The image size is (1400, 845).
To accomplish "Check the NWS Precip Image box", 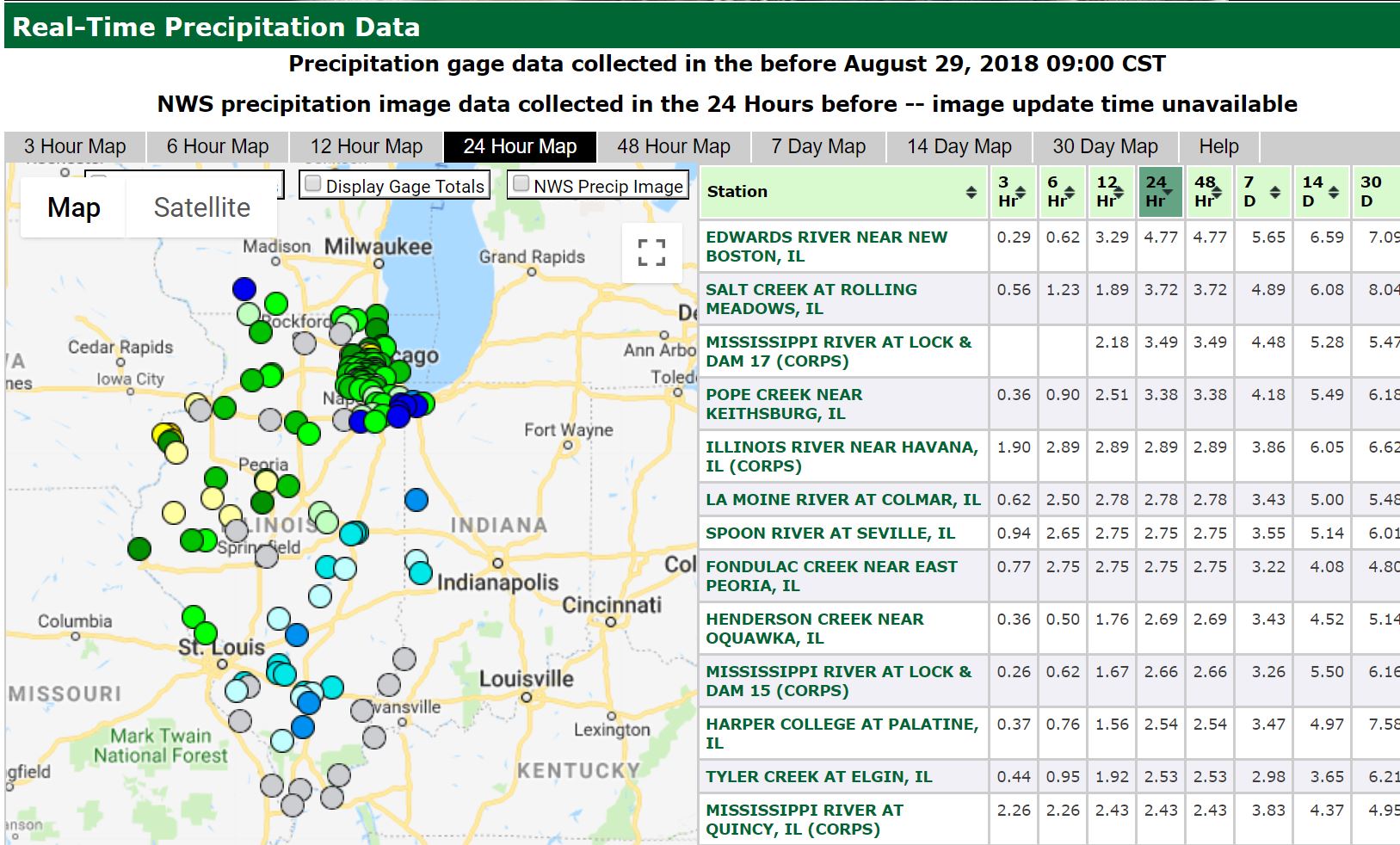I will (521, 184).
